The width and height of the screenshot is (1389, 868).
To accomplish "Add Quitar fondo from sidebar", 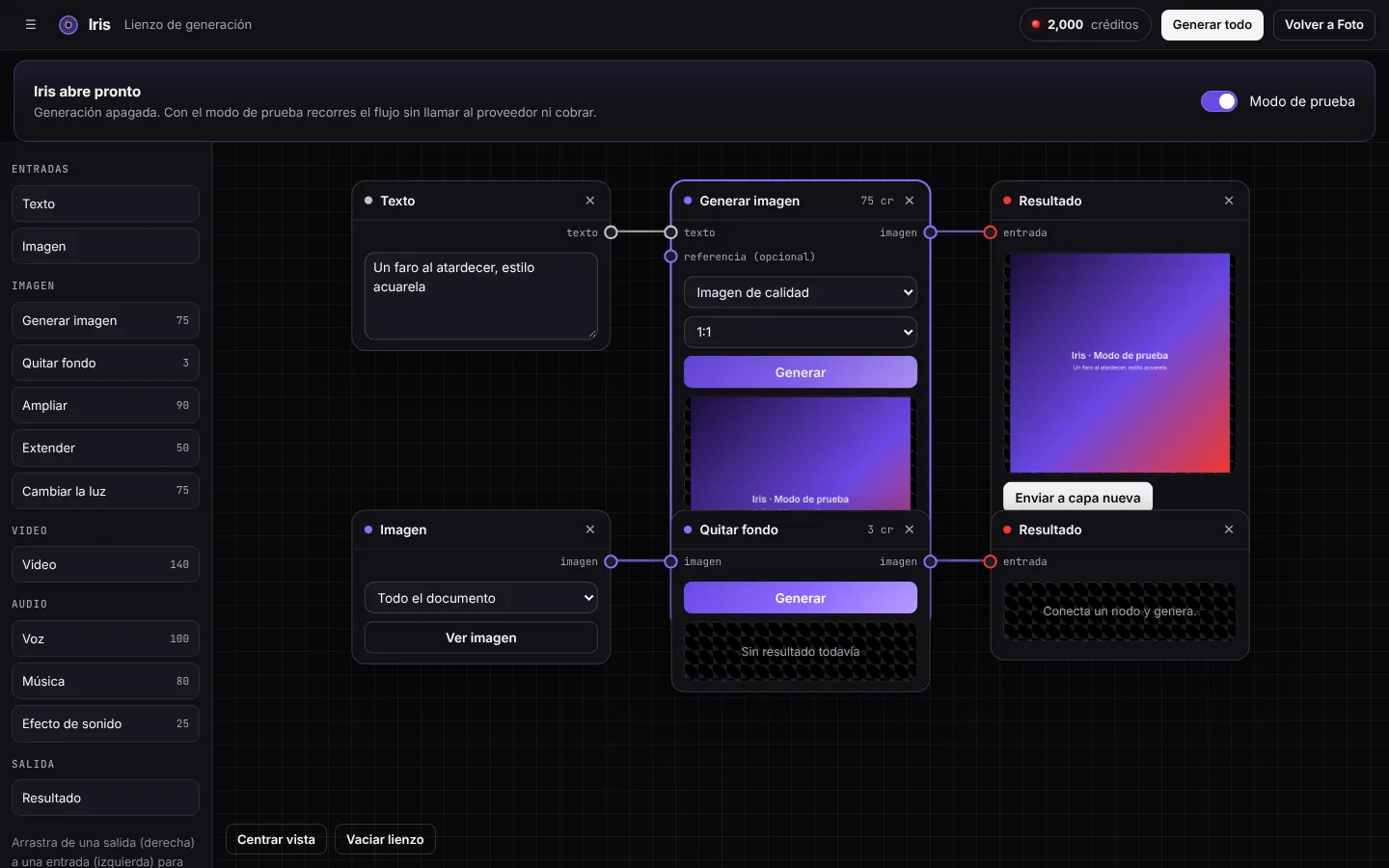I will [105, 363].
